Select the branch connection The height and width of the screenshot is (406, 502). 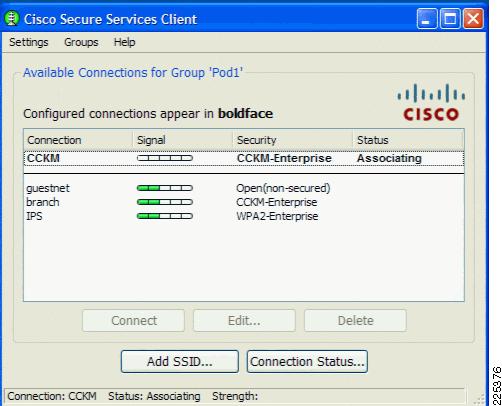pos(43,202)
